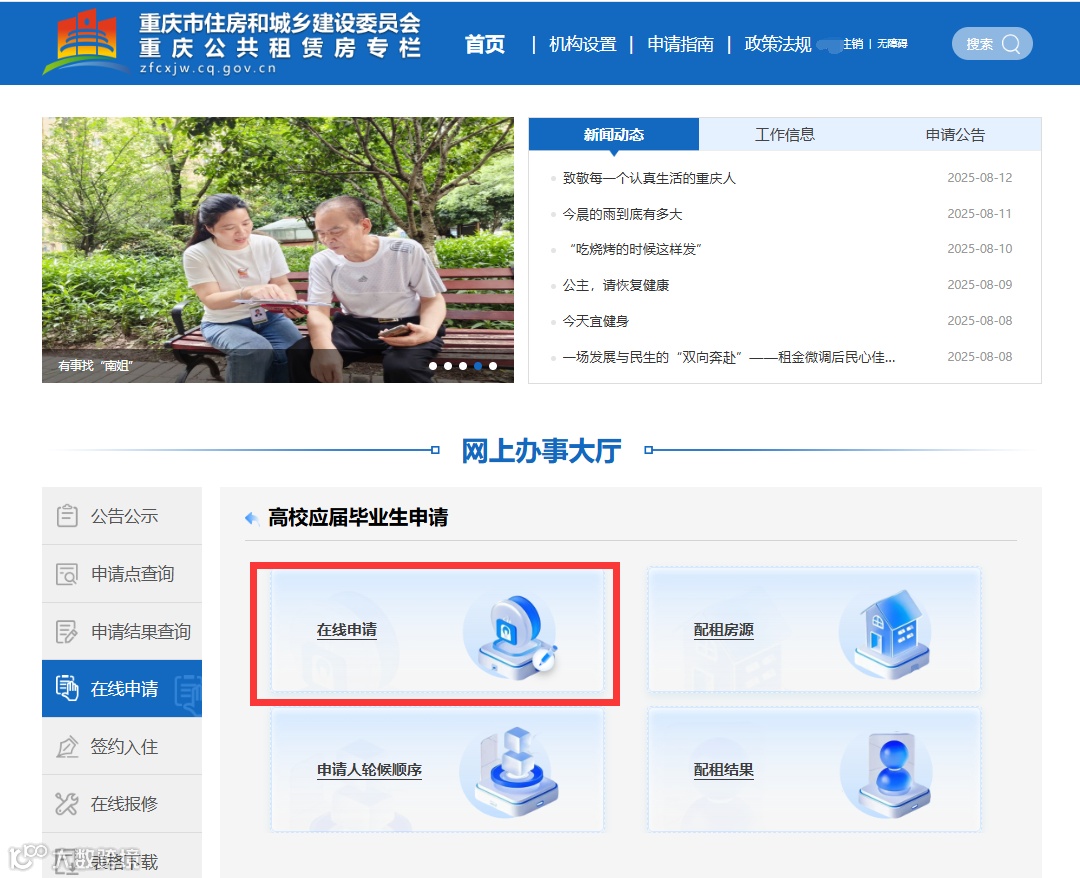
Task: Click the 申请点查询 search icon in sidebar
Action: [x=67, y=574]
